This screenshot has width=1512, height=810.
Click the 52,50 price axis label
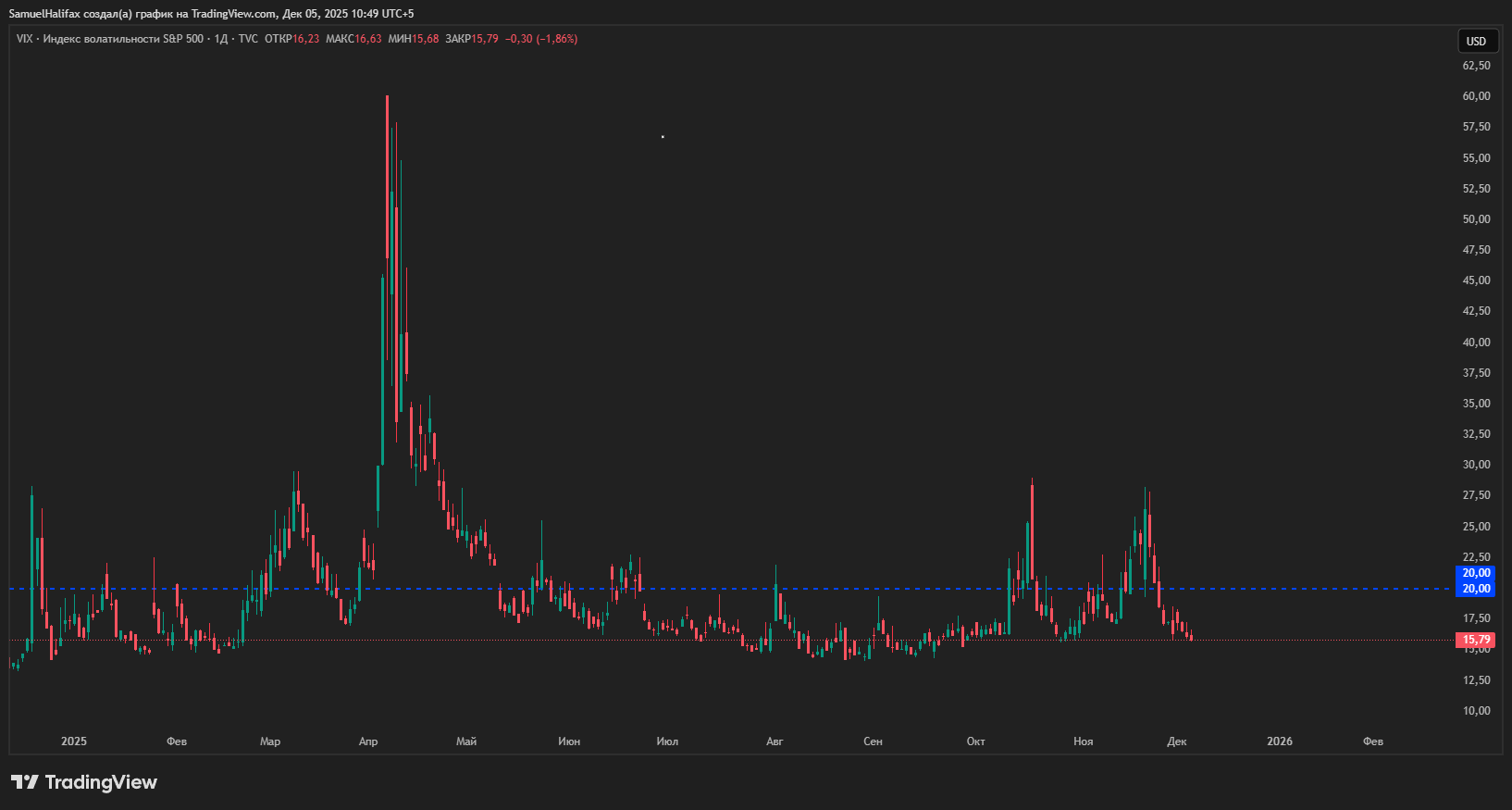1477,189
